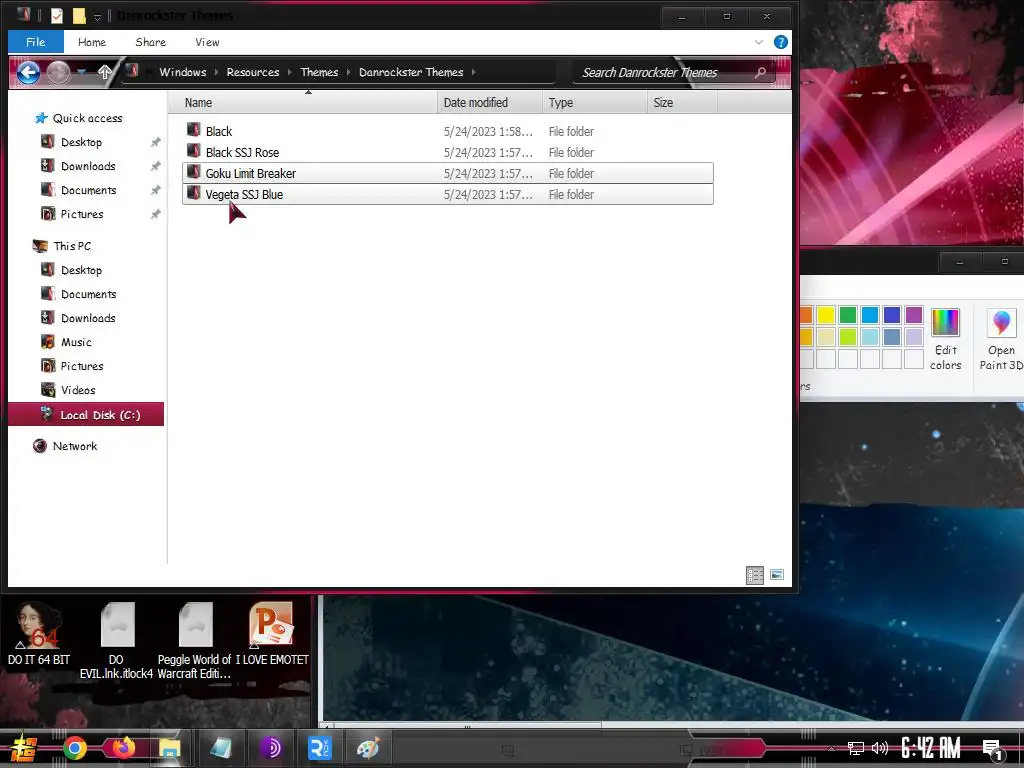This screenshot has width=1024, height=768.
Task: Open the blue R taskbar app
Action: [x=319, y=748]
